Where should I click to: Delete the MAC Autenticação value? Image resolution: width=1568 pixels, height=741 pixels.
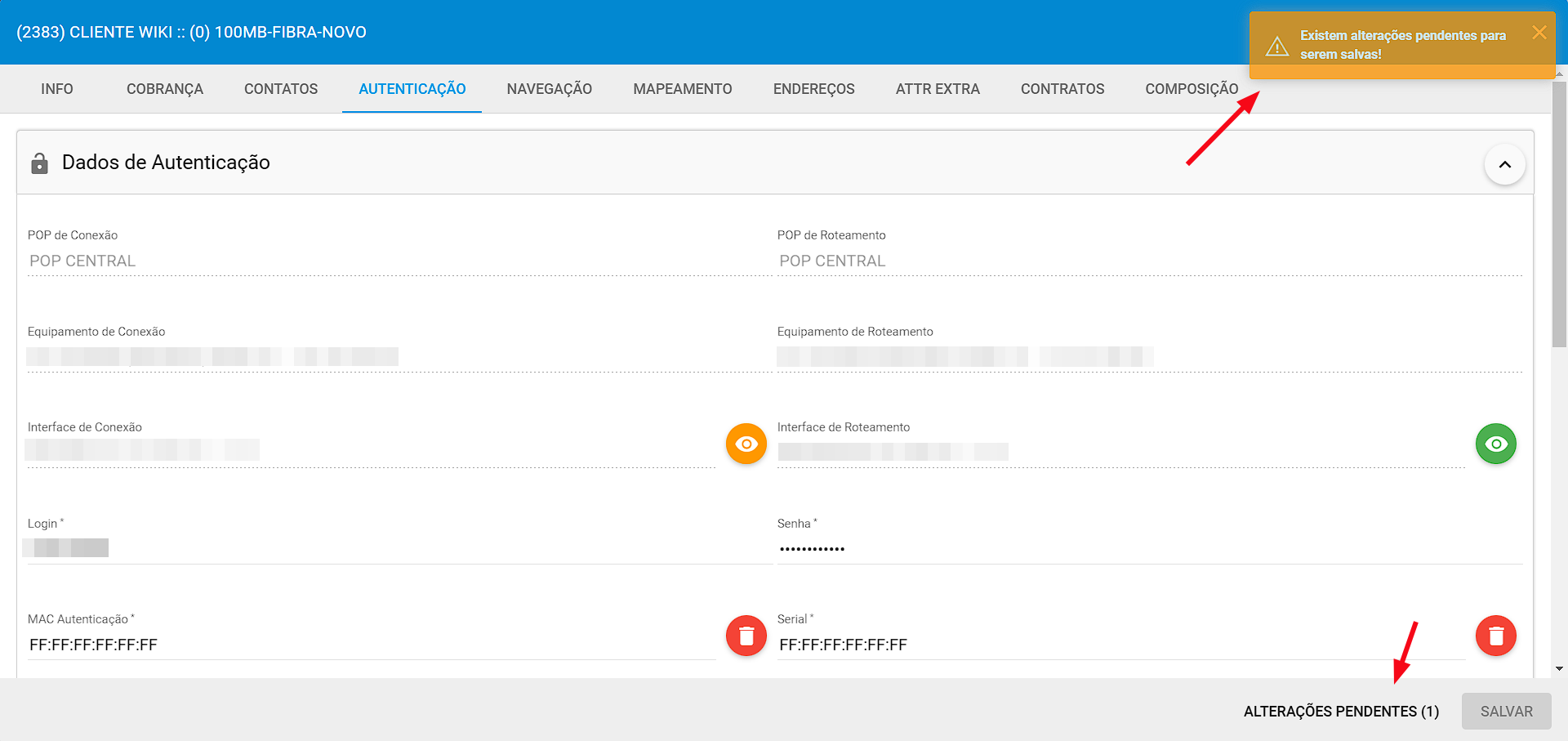tap(746, 636)
